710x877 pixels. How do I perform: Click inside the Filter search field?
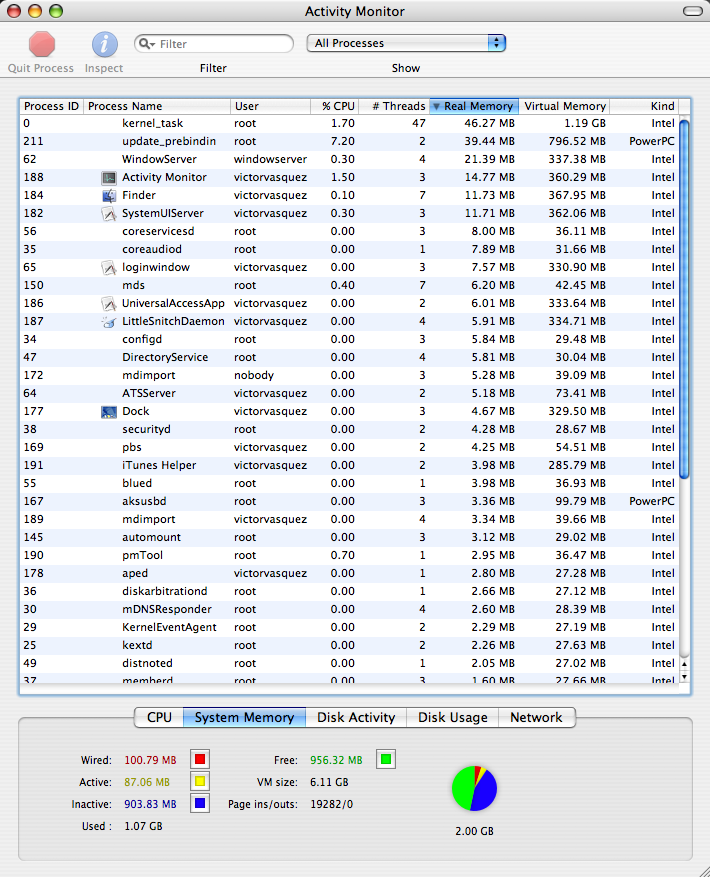(214, 44)
